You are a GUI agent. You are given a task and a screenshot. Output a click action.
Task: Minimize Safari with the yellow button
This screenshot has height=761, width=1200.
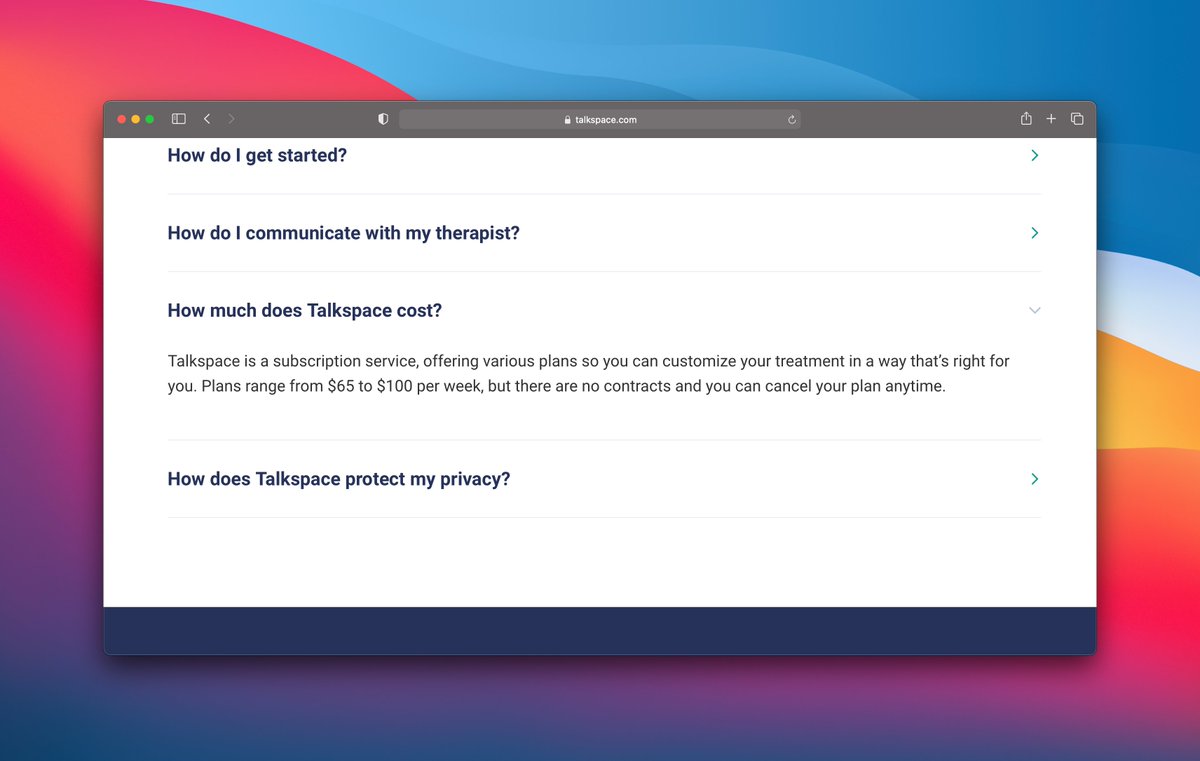(x=136, y=119)
